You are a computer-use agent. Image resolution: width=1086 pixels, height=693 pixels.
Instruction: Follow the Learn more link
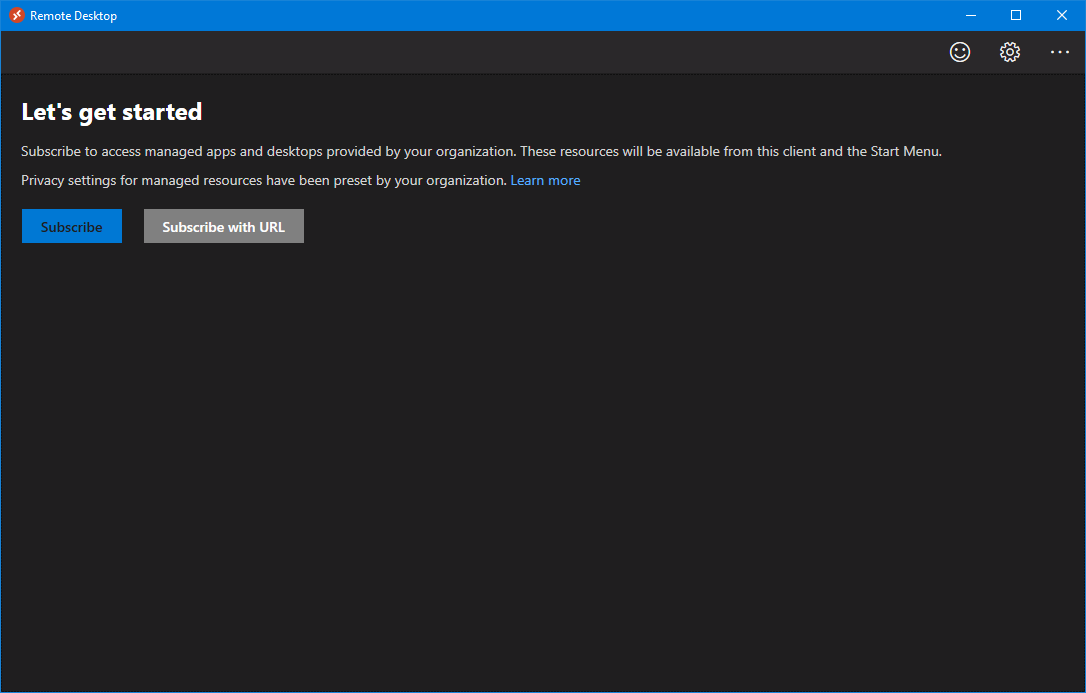[546, 181]
